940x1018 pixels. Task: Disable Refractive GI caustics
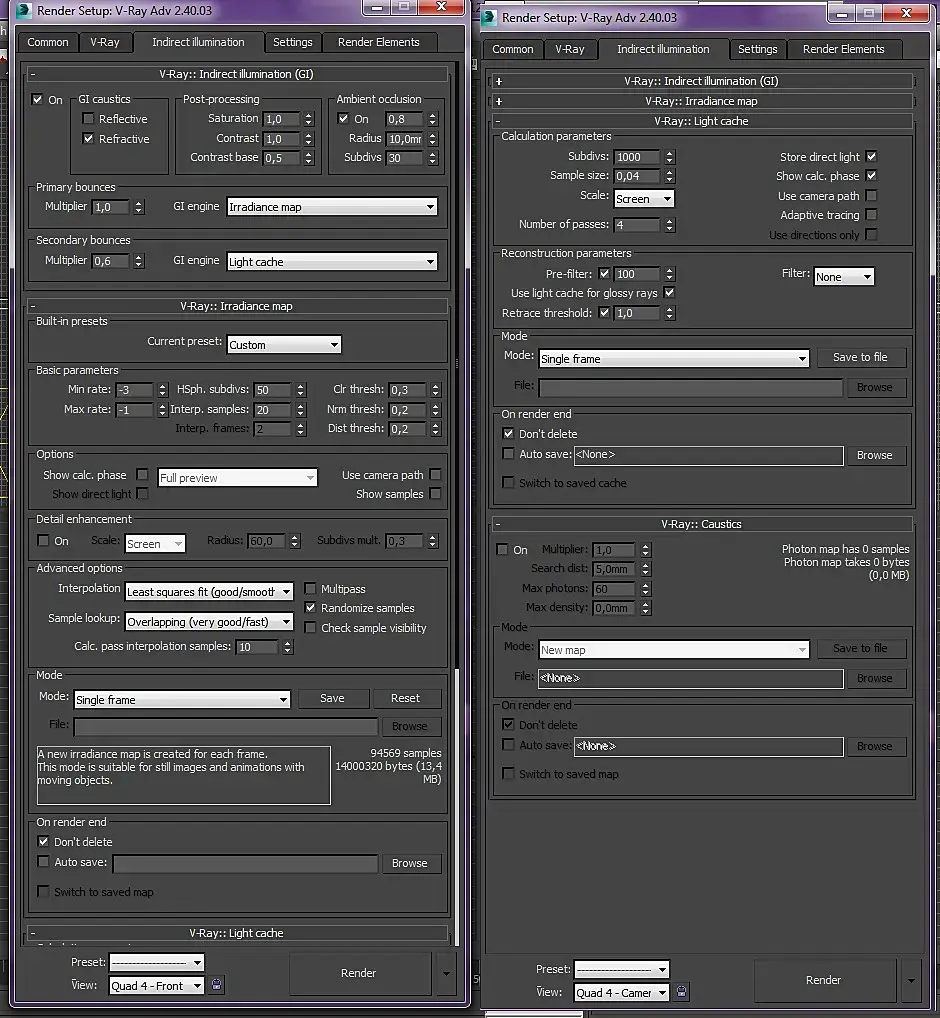click(88, 138)
